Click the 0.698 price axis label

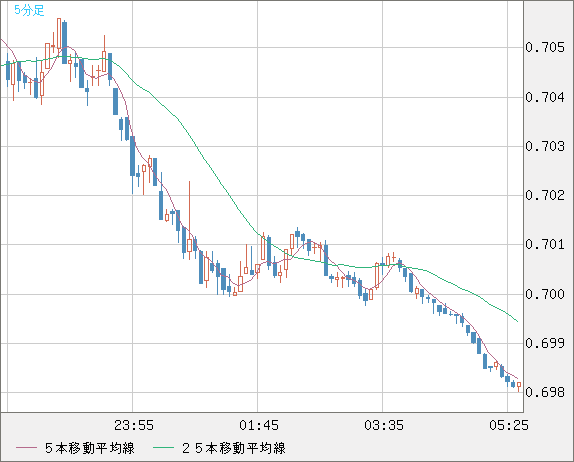coord(545,392)
